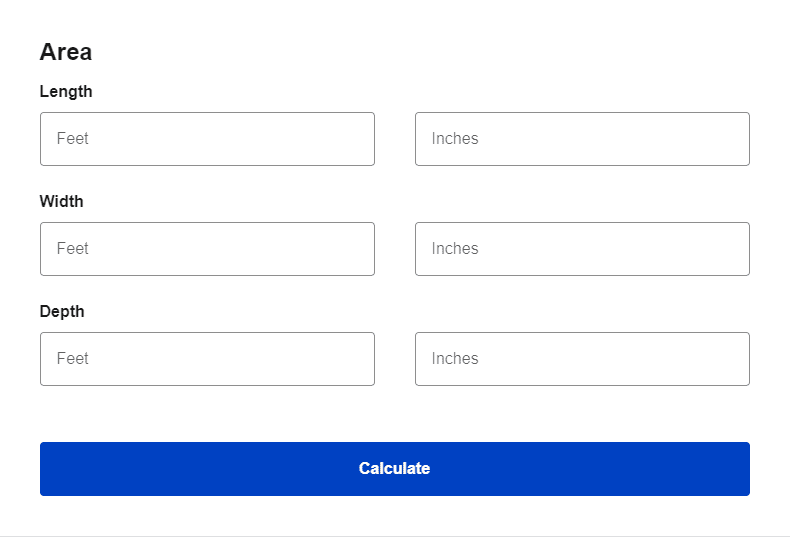Click the Length label
Screen dimensions: 790x537
[x=66, y=92]
